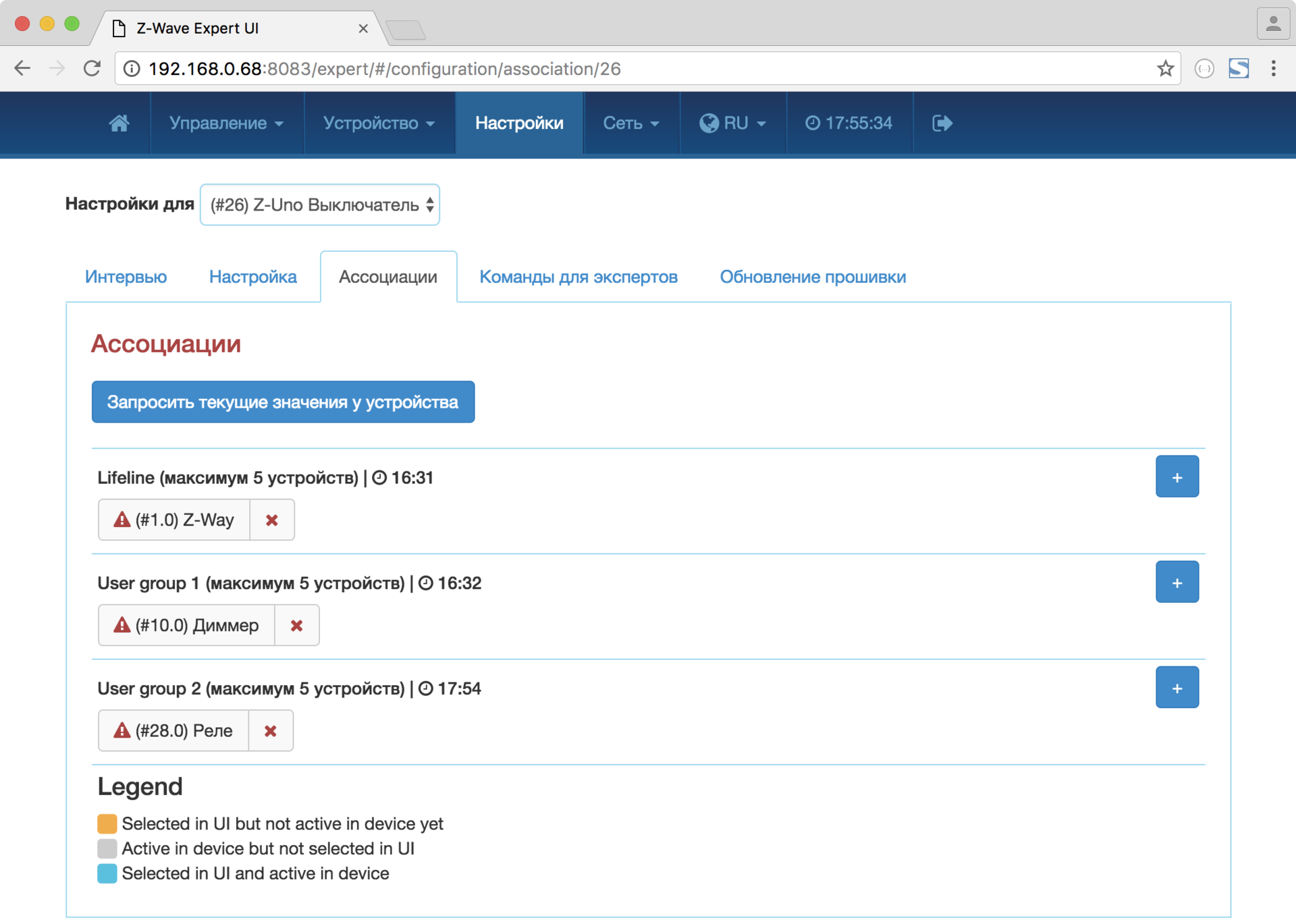Bookmark this page with the star

(1165, 68)
